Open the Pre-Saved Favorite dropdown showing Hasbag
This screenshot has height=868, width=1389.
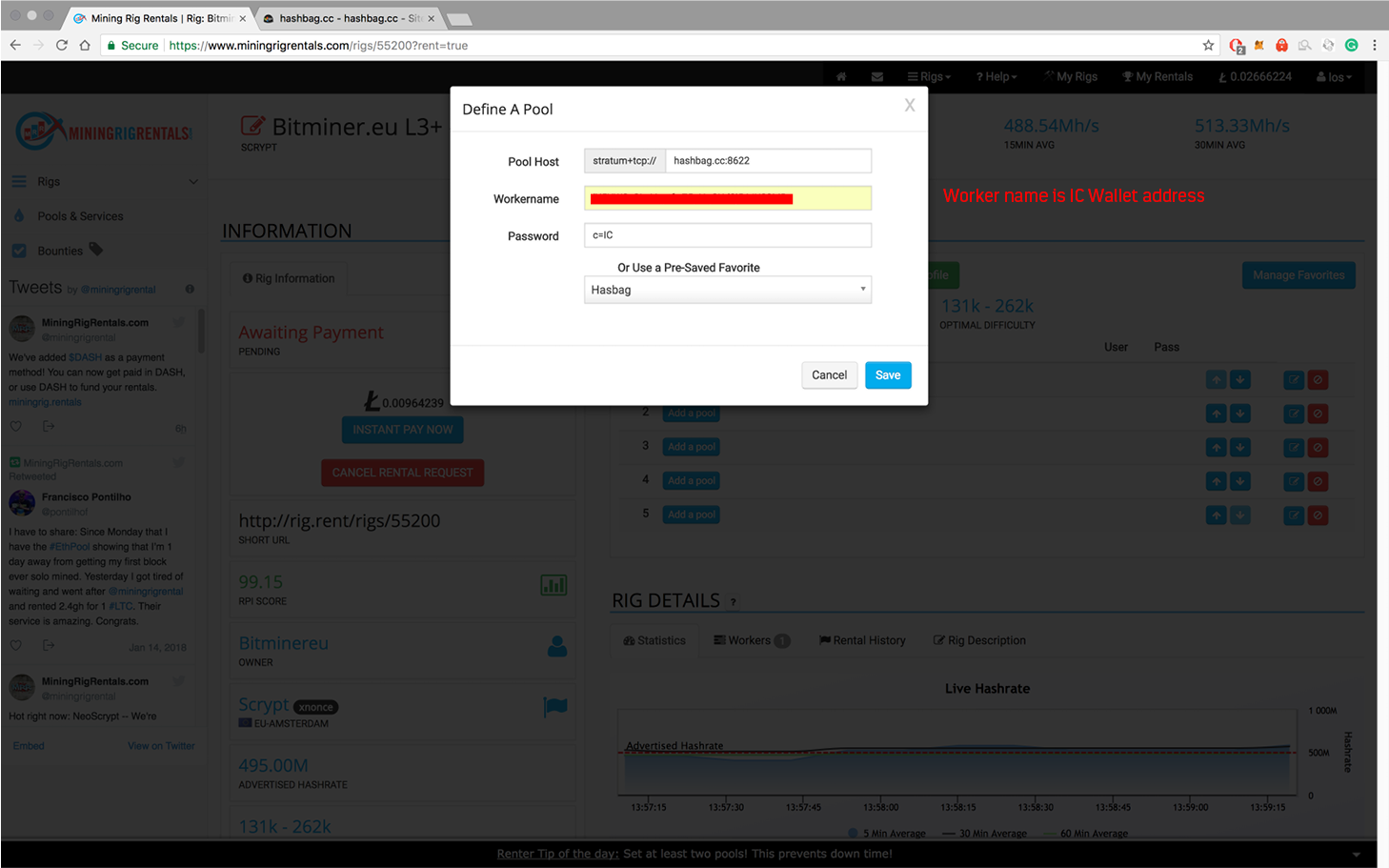pos(728,290)
